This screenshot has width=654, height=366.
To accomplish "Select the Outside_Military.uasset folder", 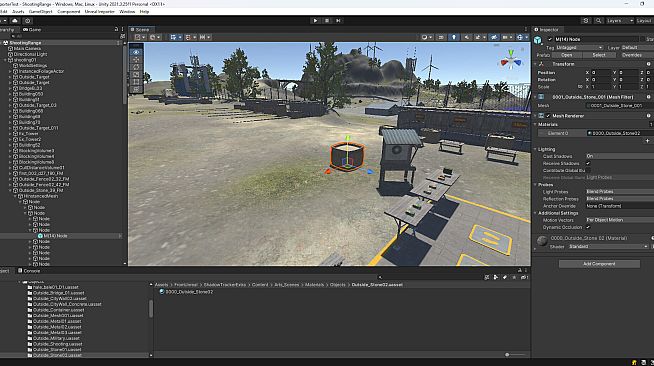I will (56, 338).
